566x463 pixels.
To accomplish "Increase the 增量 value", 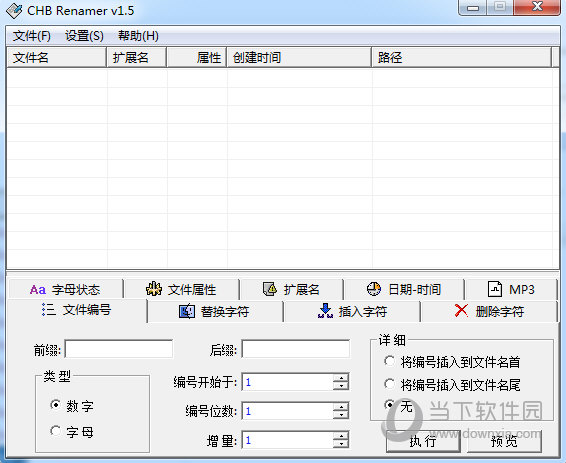I will (341, 436).
